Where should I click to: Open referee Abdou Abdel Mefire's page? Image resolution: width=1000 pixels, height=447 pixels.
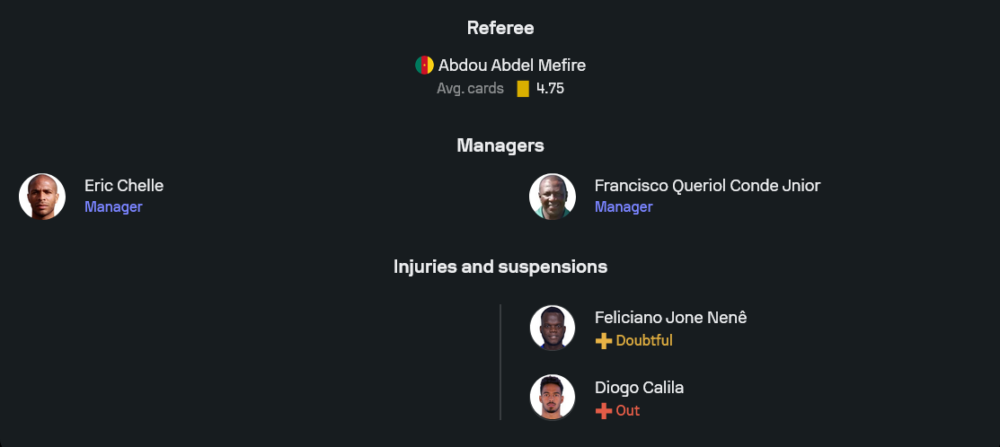click(x=512, y=65)
